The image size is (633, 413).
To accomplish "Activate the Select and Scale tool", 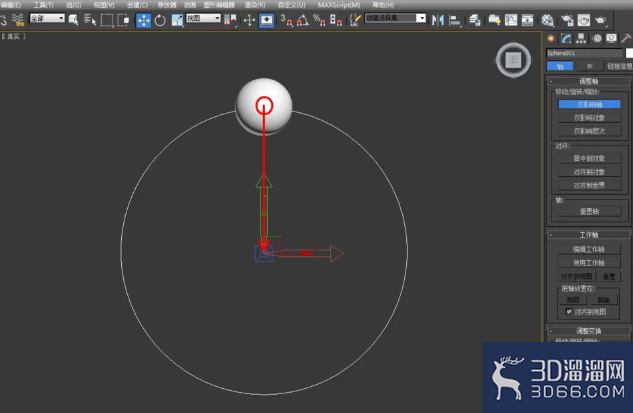I will [177, 20].
